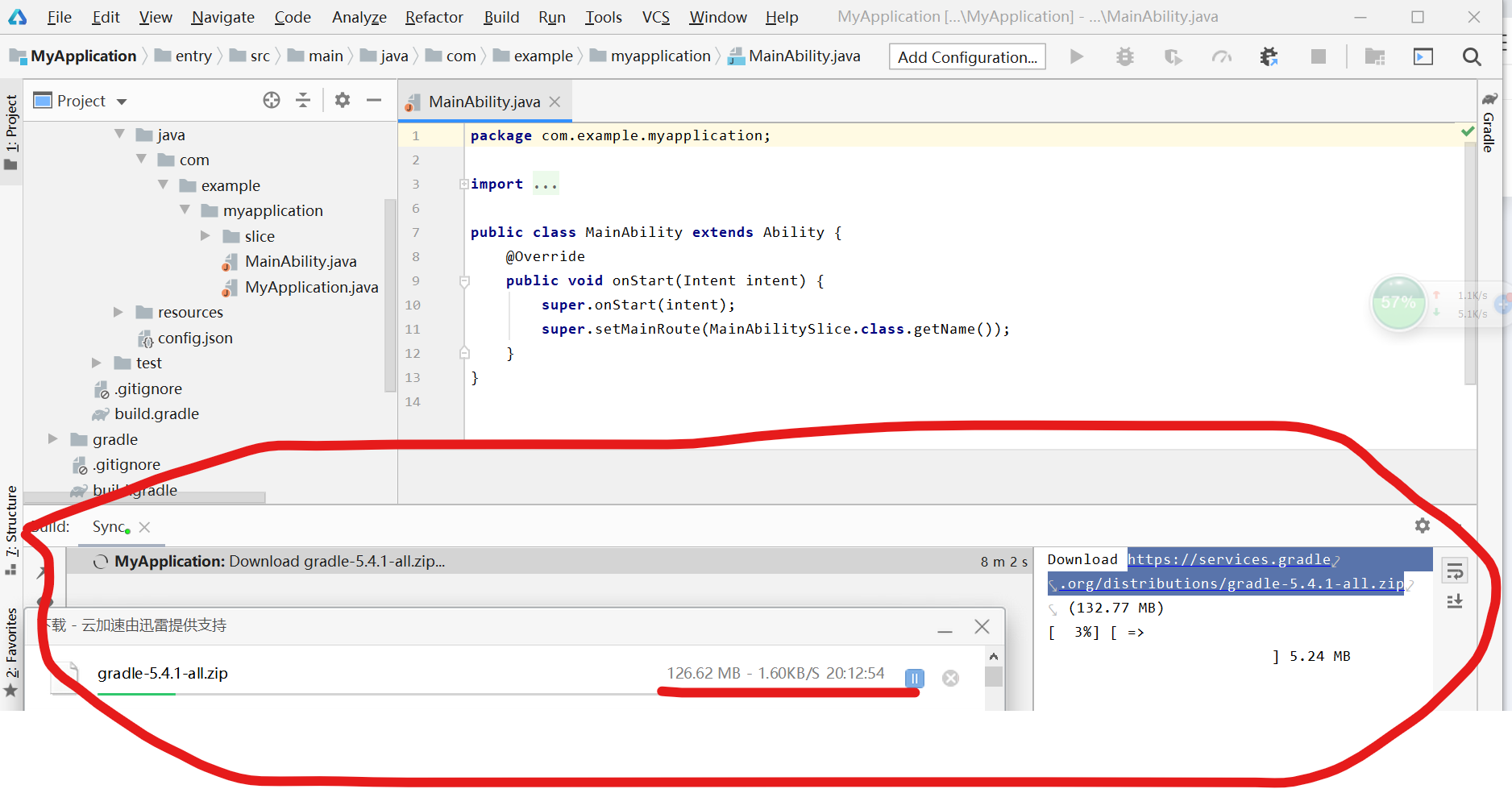Click the Collapse All icon in Project panel
This screenshot has width=1512, height=789.
tap(303, 100)
